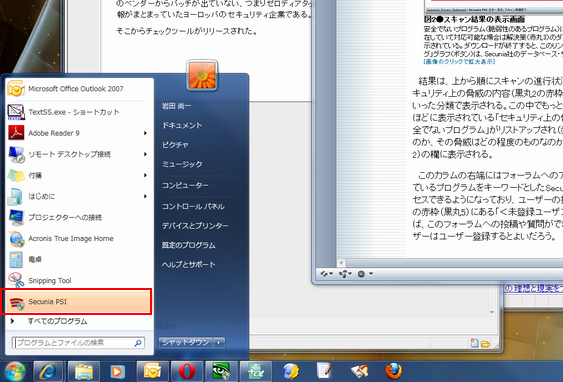Image resolution: width=563 pixels, height=382 pixels.
Task: Click the calculator (電卓) icon
Action: 16,260
